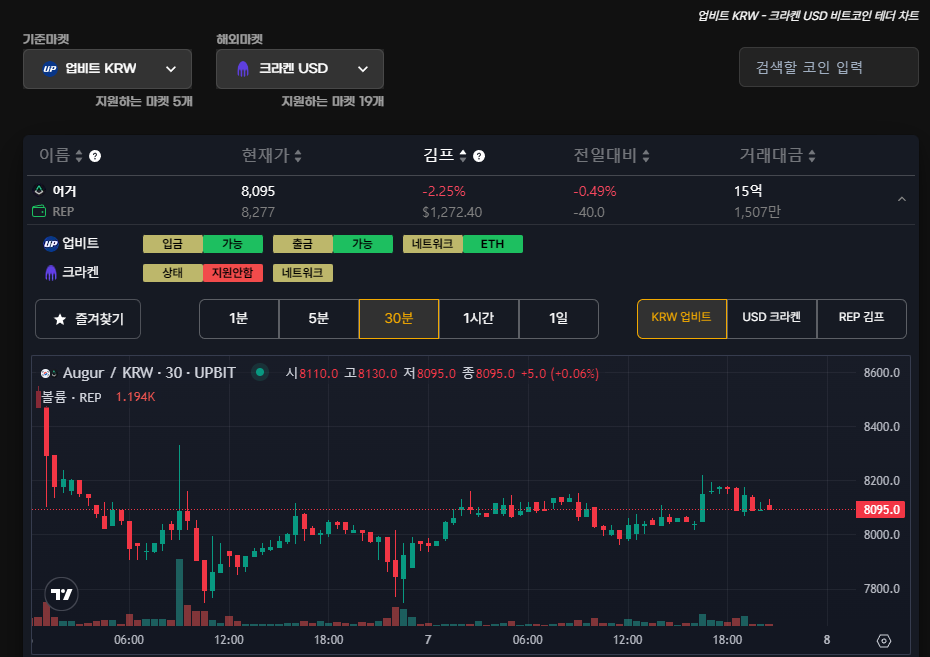Add to favorites with 즐겨찾기 button

[88, 319]
